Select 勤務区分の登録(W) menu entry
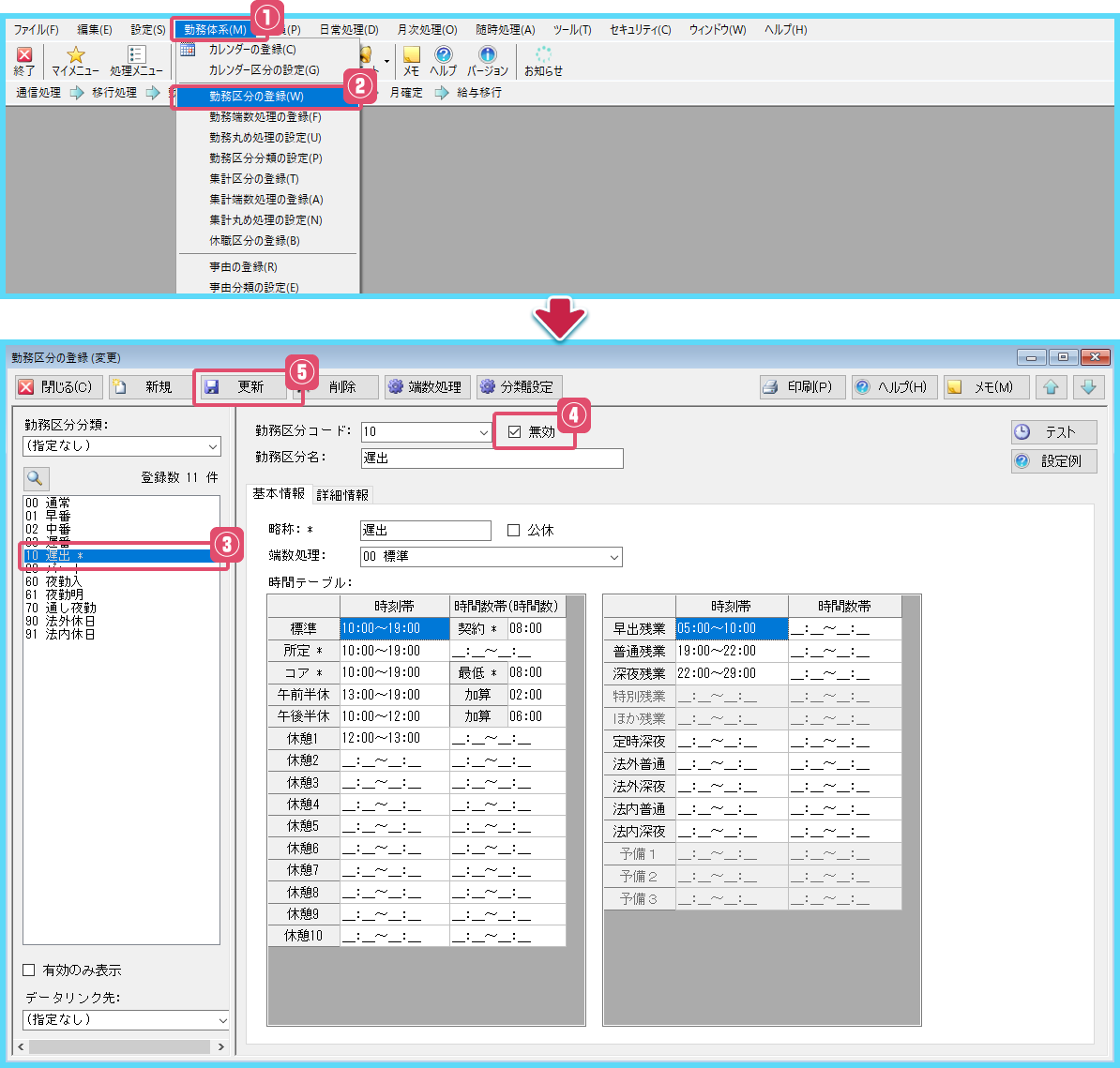Screen dimensions: 1120x1068 256,97
